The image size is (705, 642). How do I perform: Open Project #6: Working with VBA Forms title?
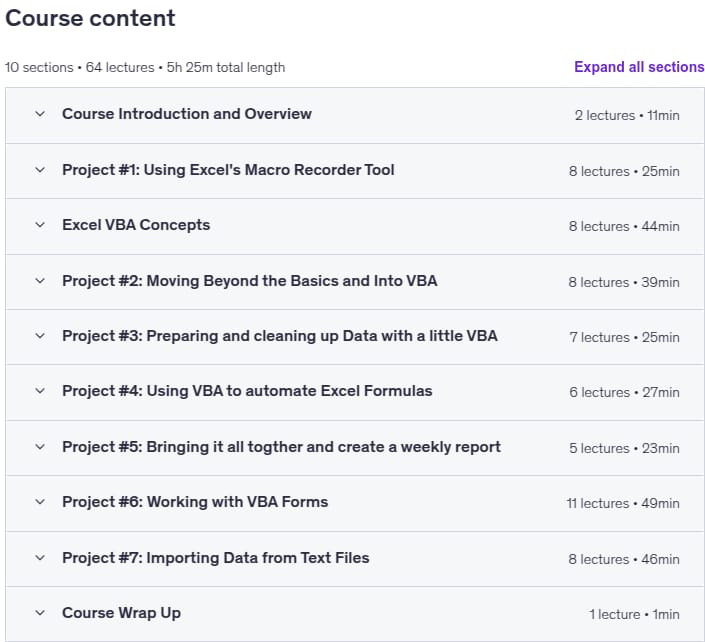[195, 502]
